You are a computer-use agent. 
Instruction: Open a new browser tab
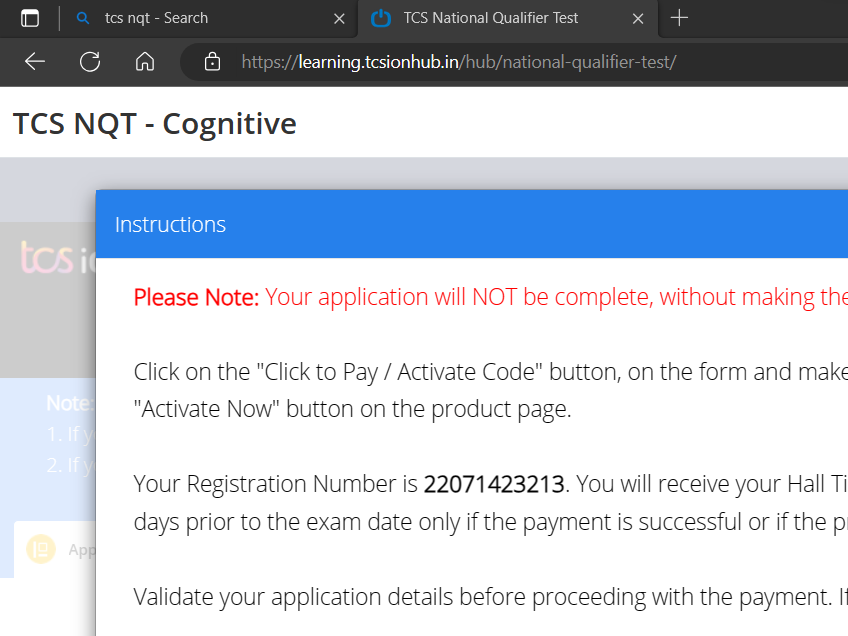(680, 18)
